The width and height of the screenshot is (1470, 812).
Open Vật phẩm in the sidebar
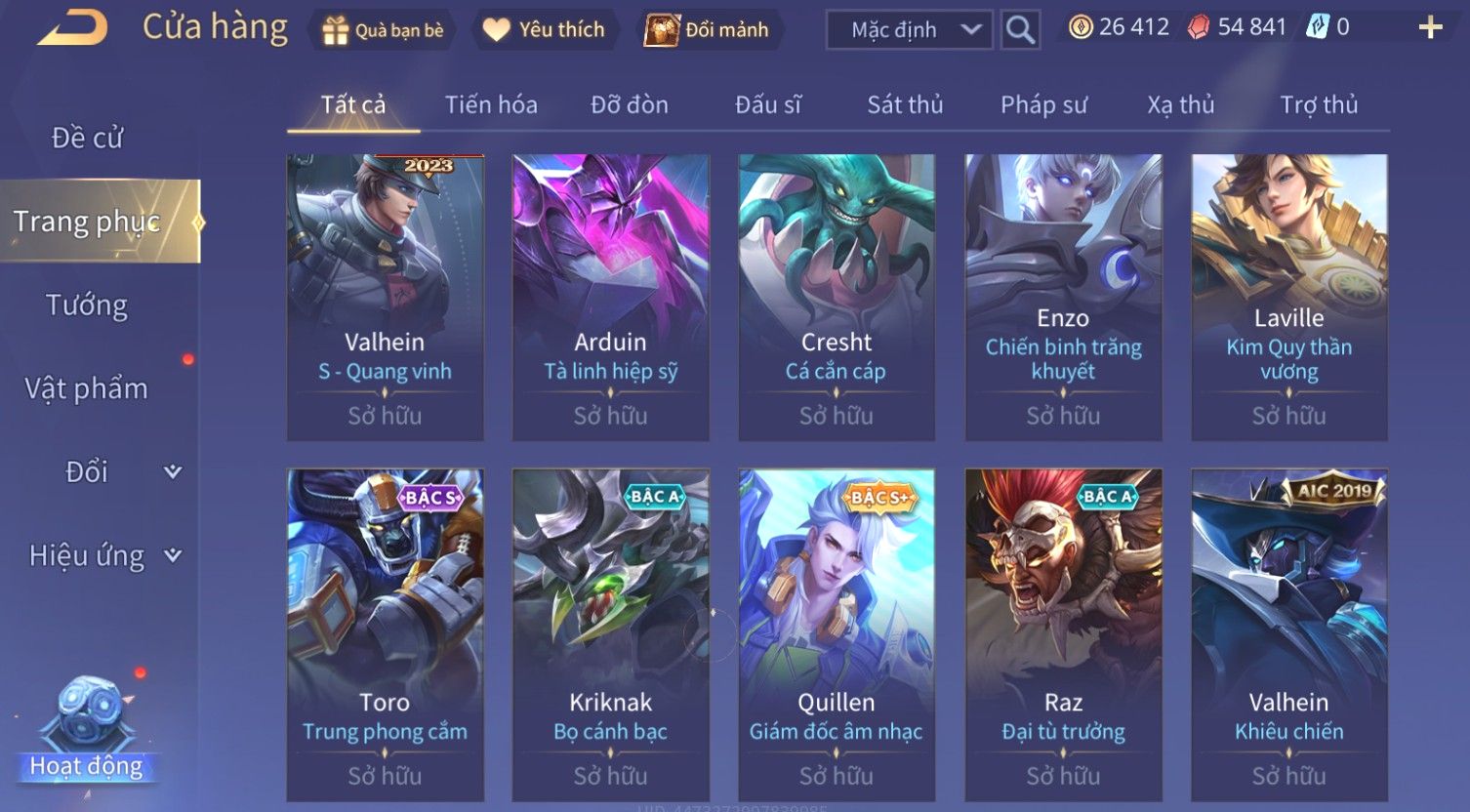click(87, 388)
